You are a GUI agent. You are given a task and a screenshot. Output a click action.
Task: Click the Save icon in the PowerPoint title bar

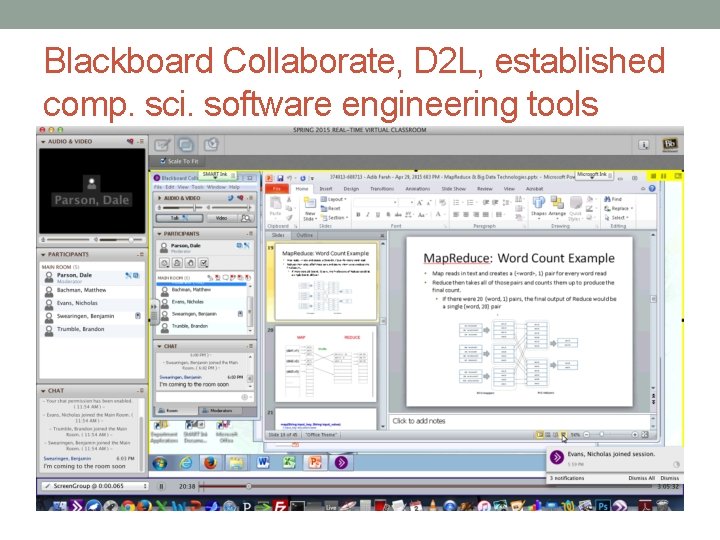pyautogui.click(x=280, y=178)
